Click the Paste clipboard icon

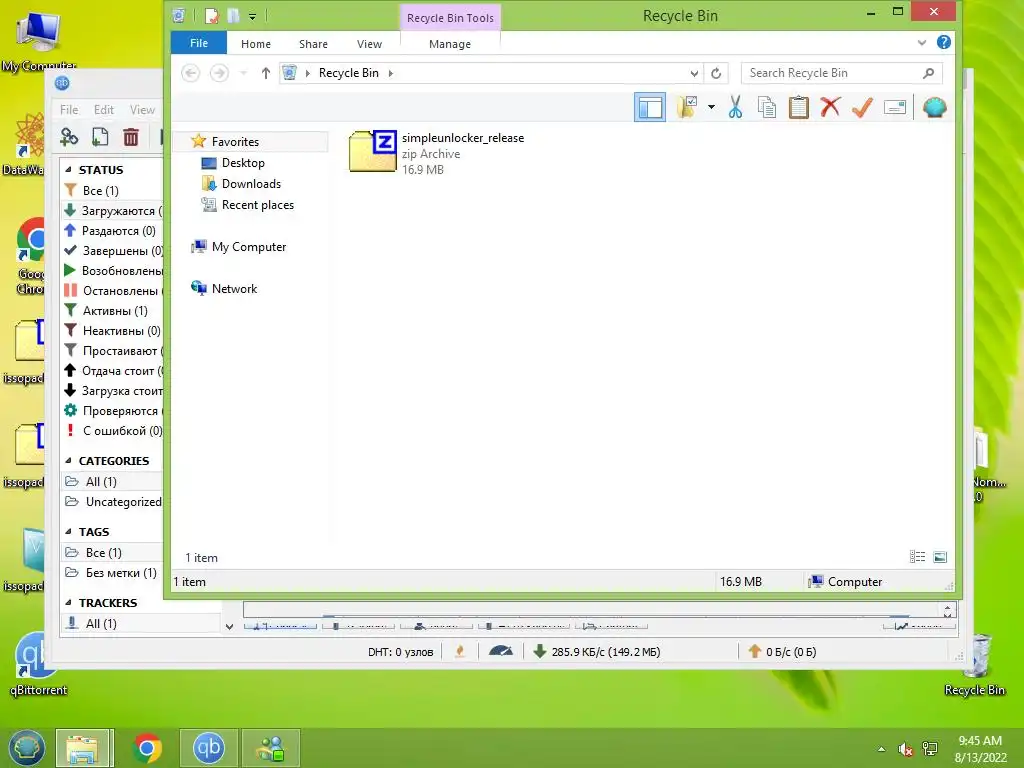(x=798, y=107)
